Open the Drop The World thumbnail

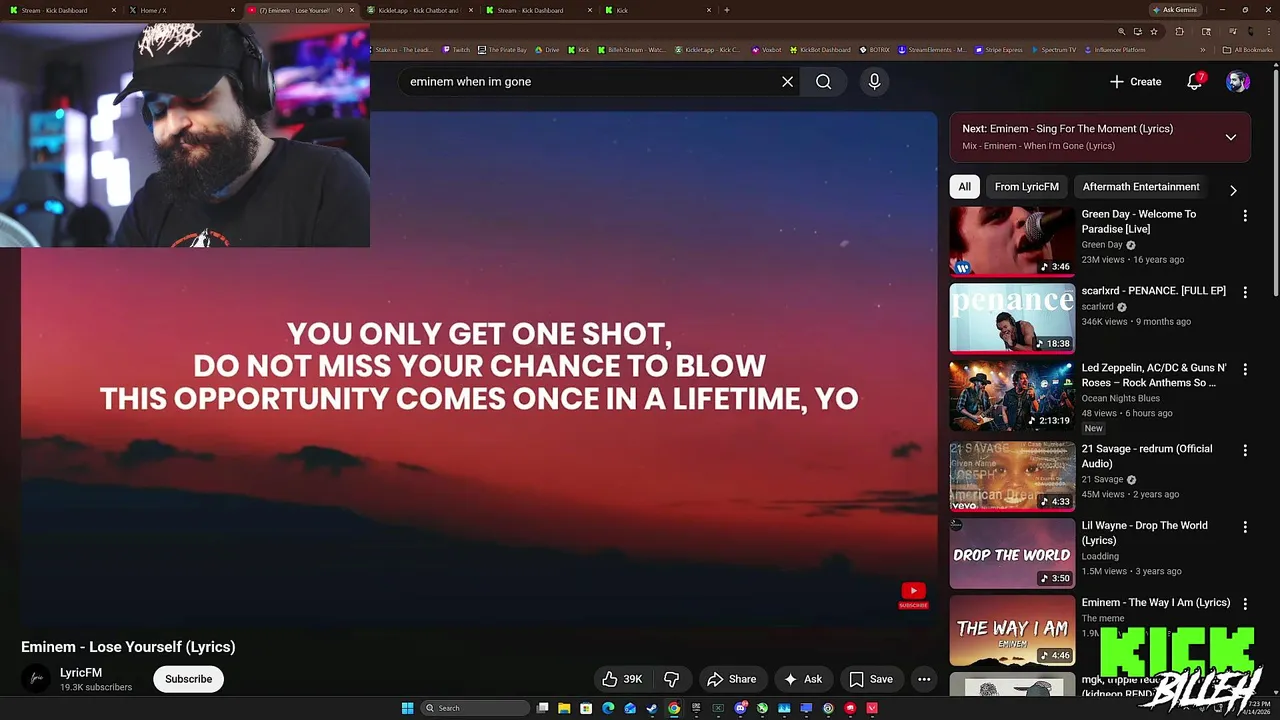[1012, 553]
